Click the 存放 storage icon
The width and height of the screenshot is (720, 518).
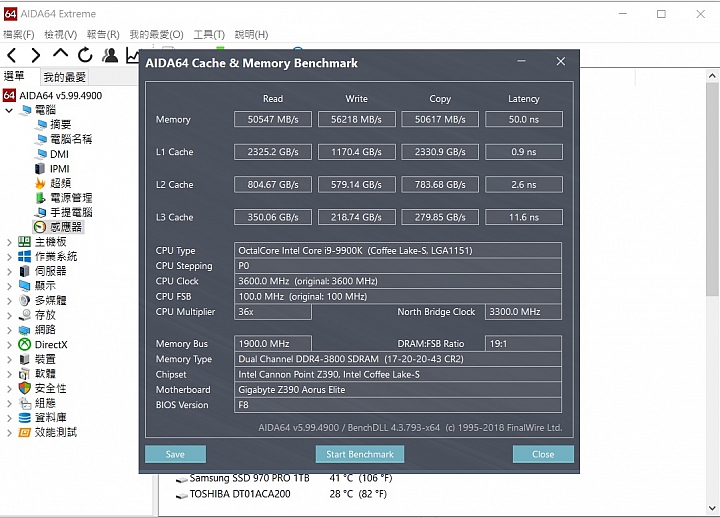click(x=24, y=315)
